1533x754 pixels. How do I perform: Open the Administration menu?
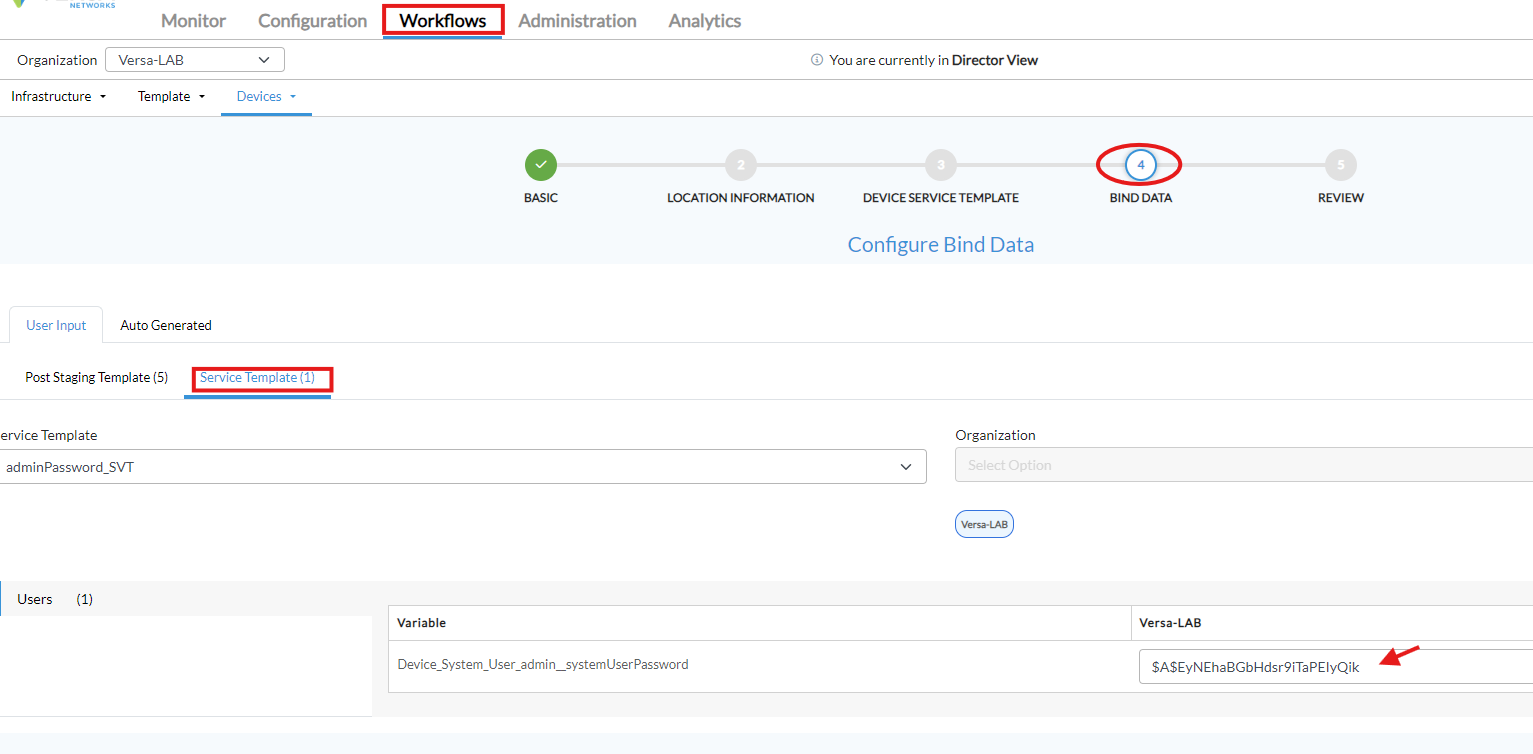point(577,21)
